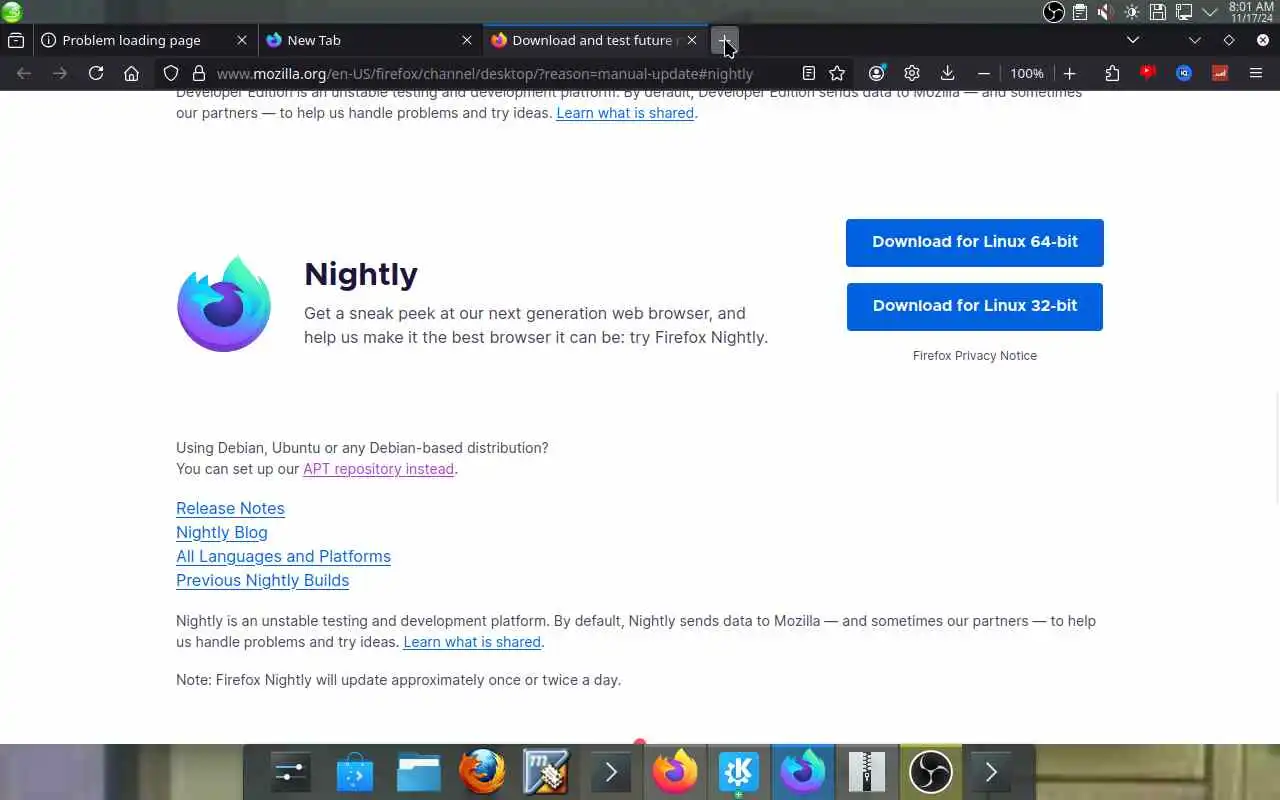Open the floppy disk tray icon
This screenshot has width=1280, height=800.
tap(1157, 12)
